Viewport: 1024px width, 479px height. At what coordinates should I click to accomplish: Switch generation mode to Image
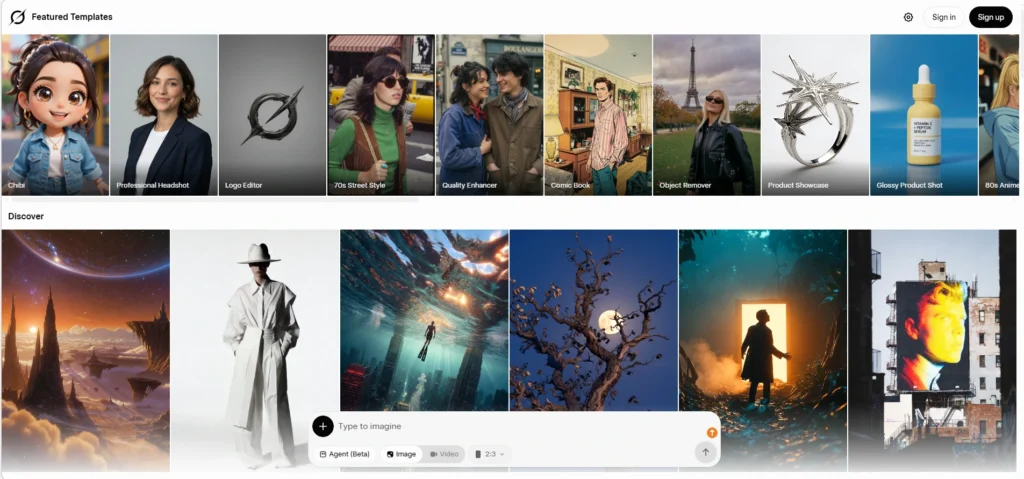(401, 454)
